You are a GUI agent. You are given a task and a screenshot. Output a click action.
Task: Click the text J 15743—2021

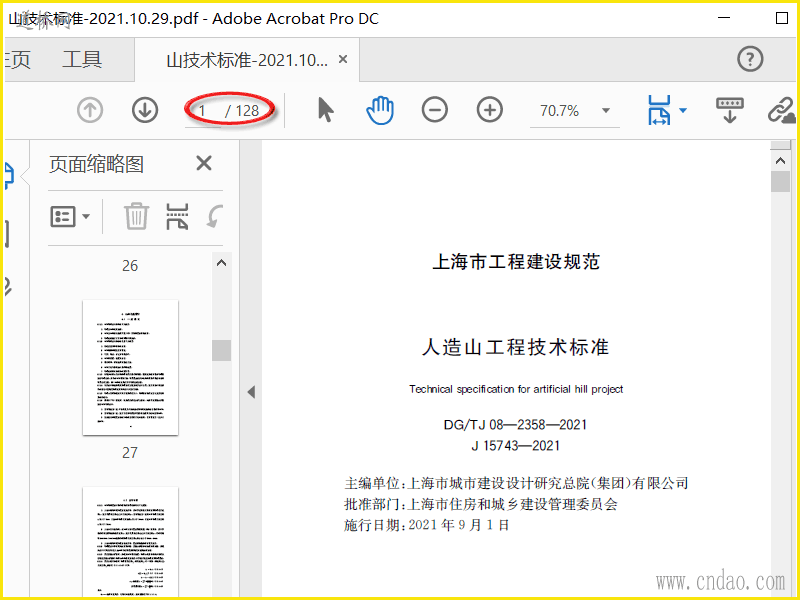[x=515, y=445]
